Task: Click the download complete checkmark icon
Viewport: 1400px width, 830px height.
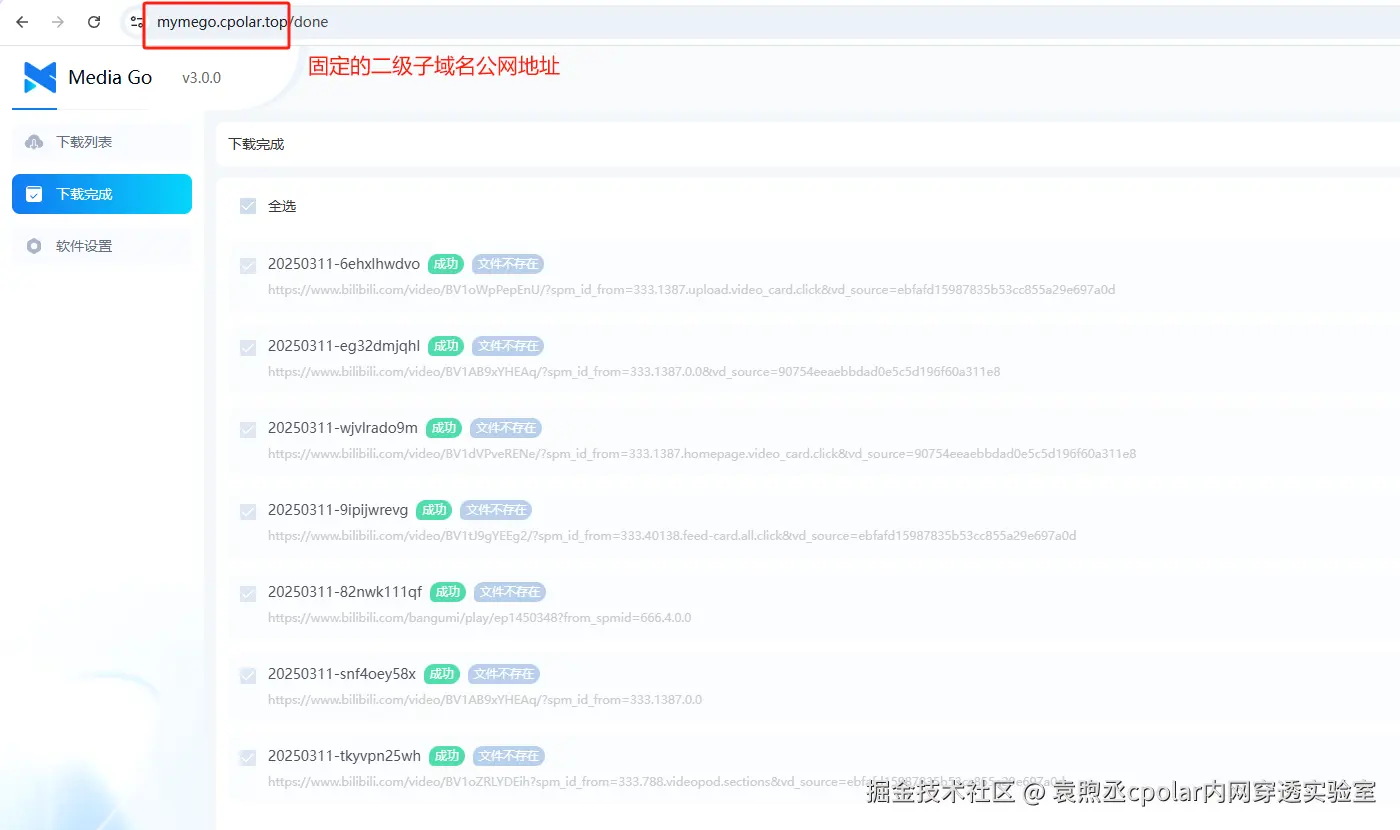Action: point(34,194)
